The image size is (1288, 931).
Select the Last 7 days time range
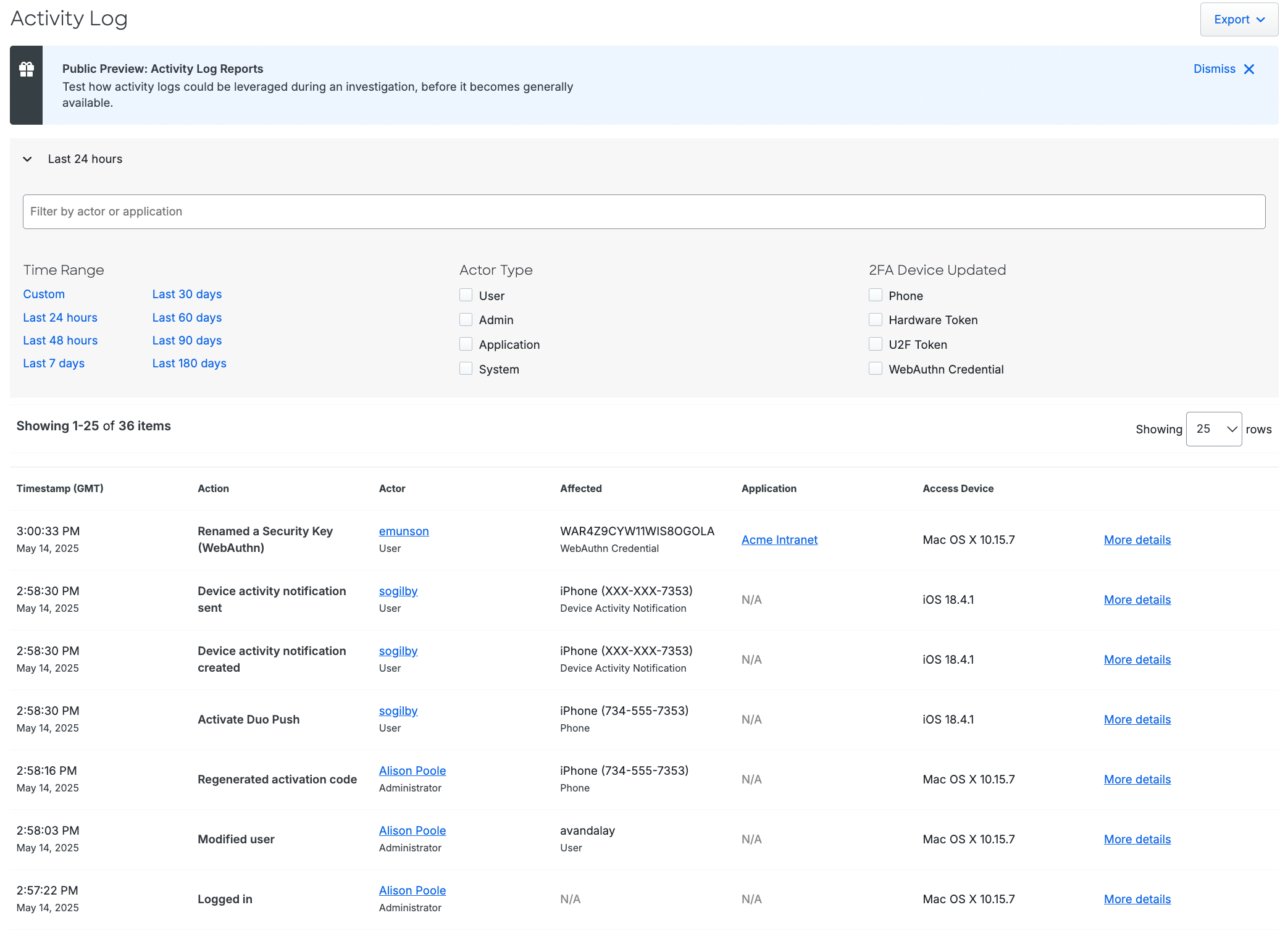[x=54, y=364]
